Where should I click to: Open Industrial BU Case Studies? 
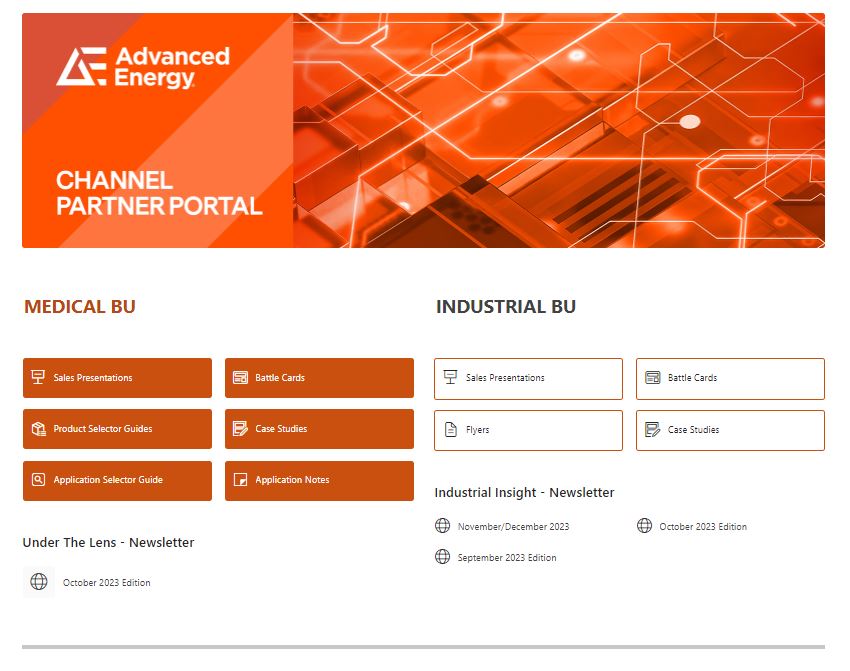point(730,430)
